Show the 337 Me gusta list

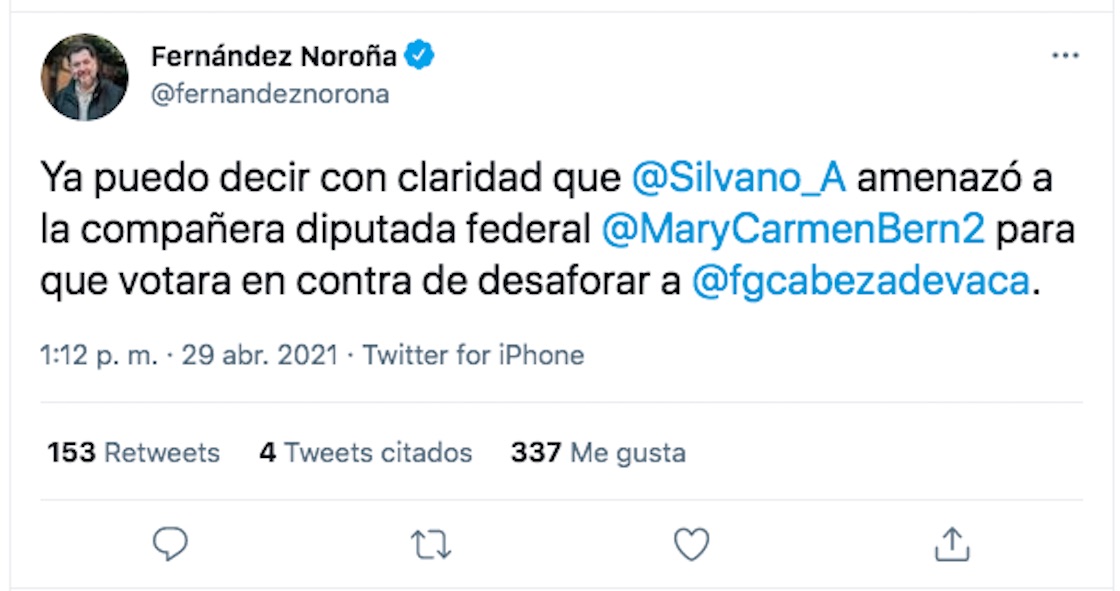click(598, 452)
